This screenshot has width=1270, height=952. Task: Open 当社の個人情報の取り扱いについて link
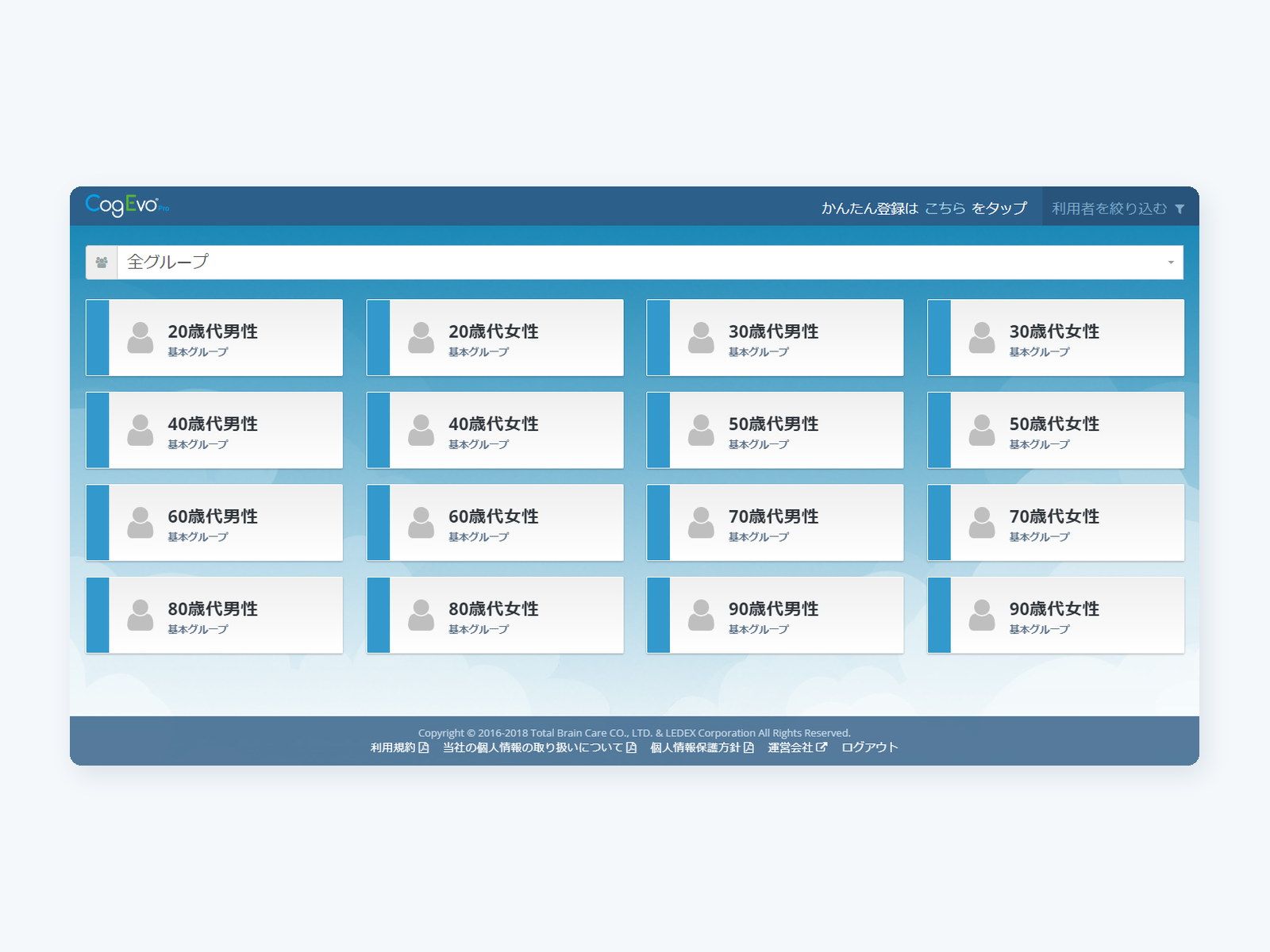[540, 747]
